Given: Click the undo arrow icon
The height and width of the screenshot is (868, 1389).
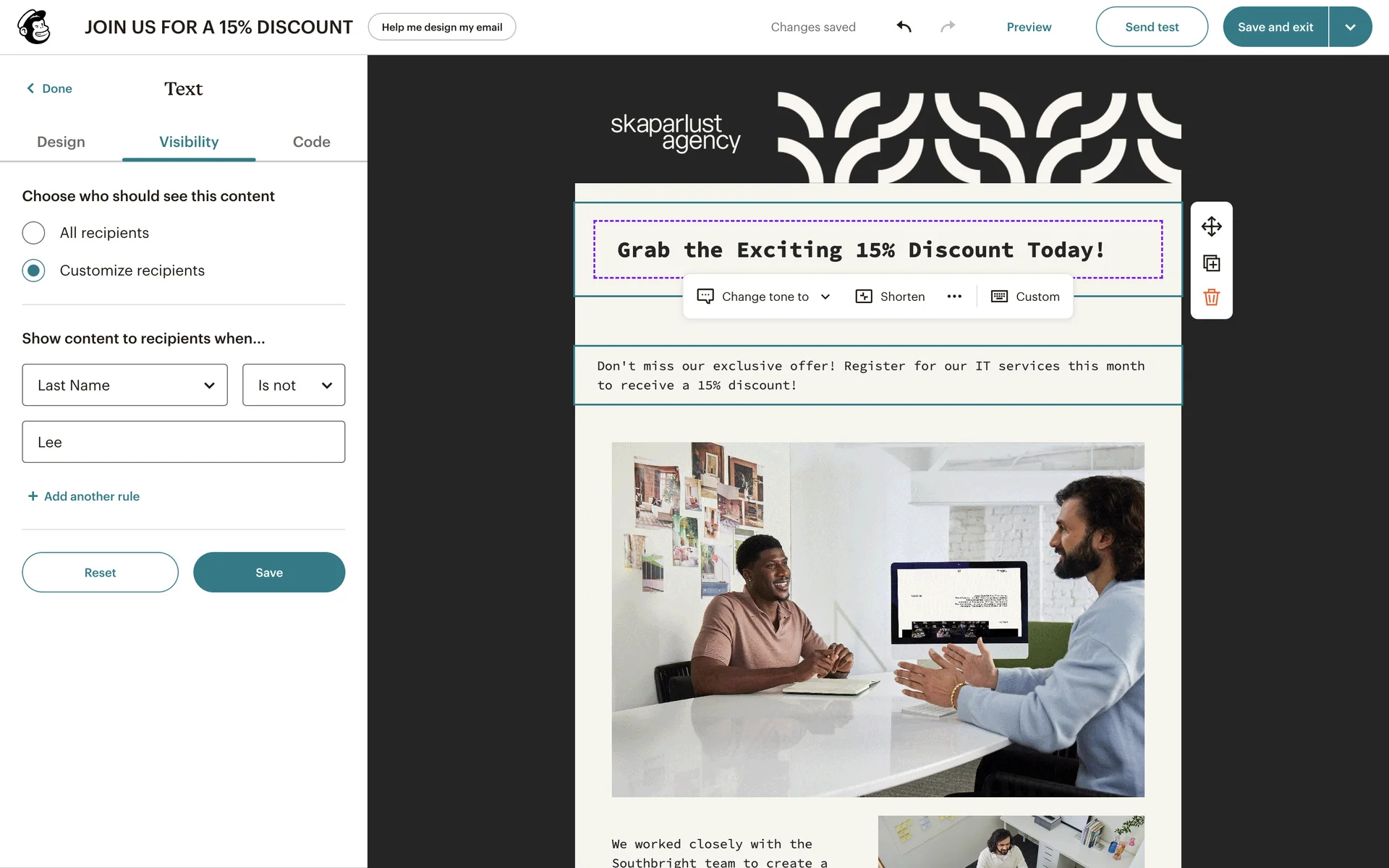Looking at the screenshot, I should click(x=904, y=27).
